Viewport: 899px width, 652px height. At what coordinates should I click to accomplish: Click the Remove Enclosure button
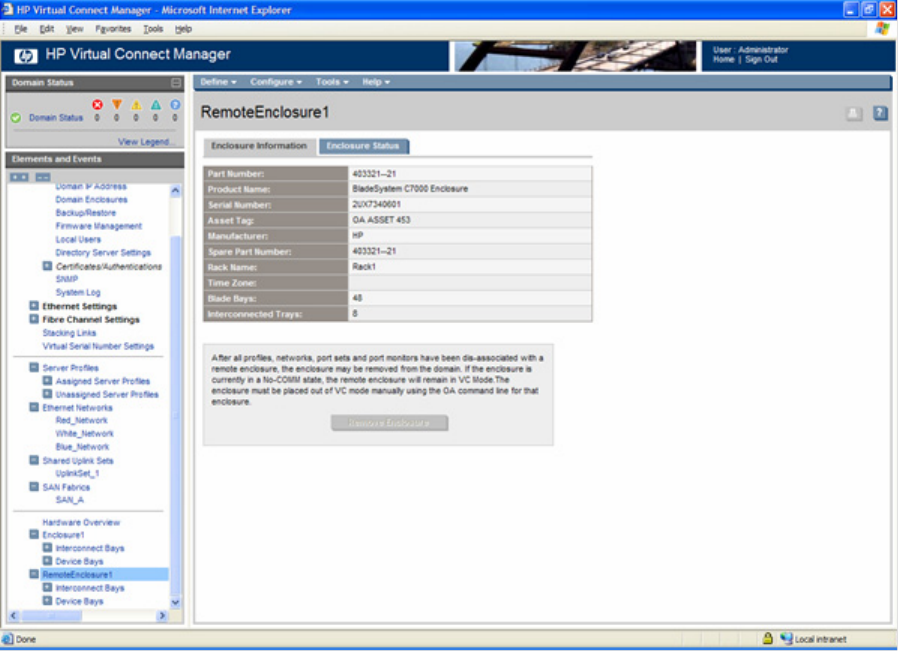click(x=389, y=423)
